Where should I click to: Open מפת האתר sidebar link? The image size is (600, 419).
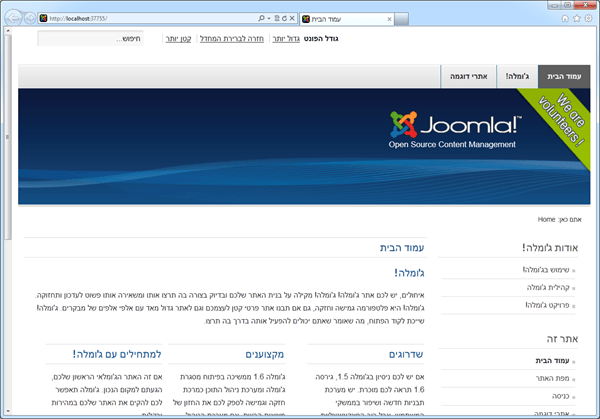pyautogui.click(x=553, y=378)
